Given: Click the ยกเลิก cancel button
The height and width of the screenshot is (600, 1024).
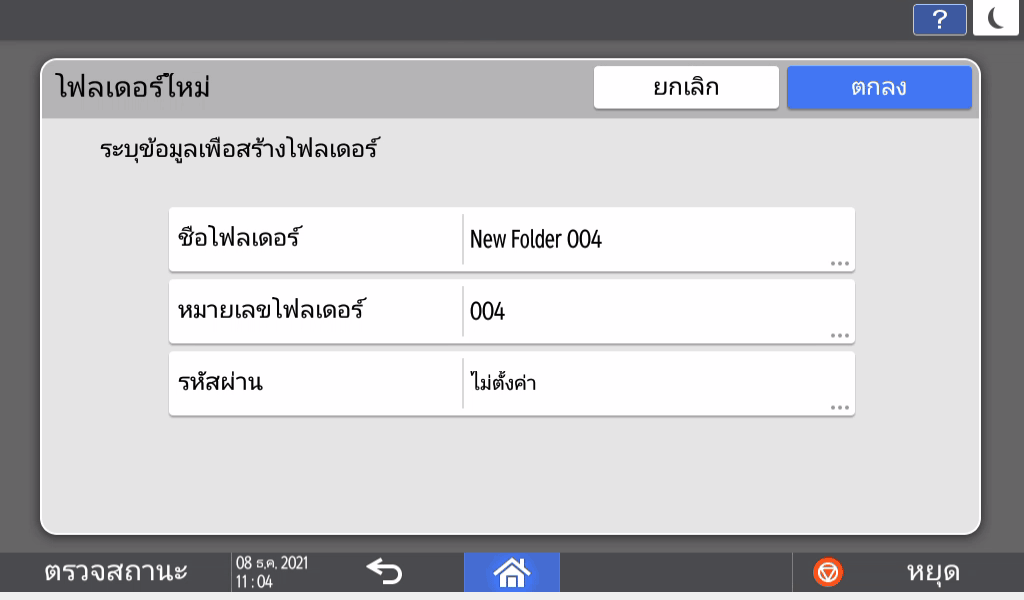Looking at the screenshot, I should (x=686, y=87).
